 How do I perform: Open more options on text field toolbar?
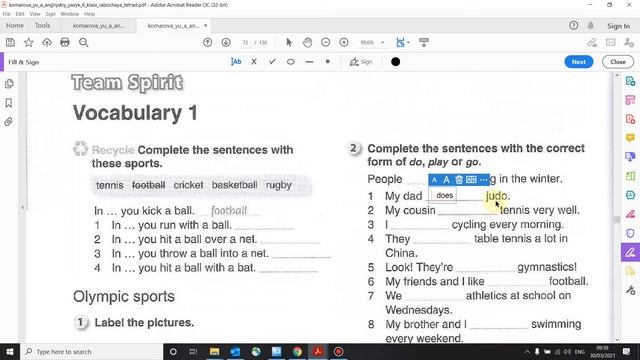(x=484, y=180)
